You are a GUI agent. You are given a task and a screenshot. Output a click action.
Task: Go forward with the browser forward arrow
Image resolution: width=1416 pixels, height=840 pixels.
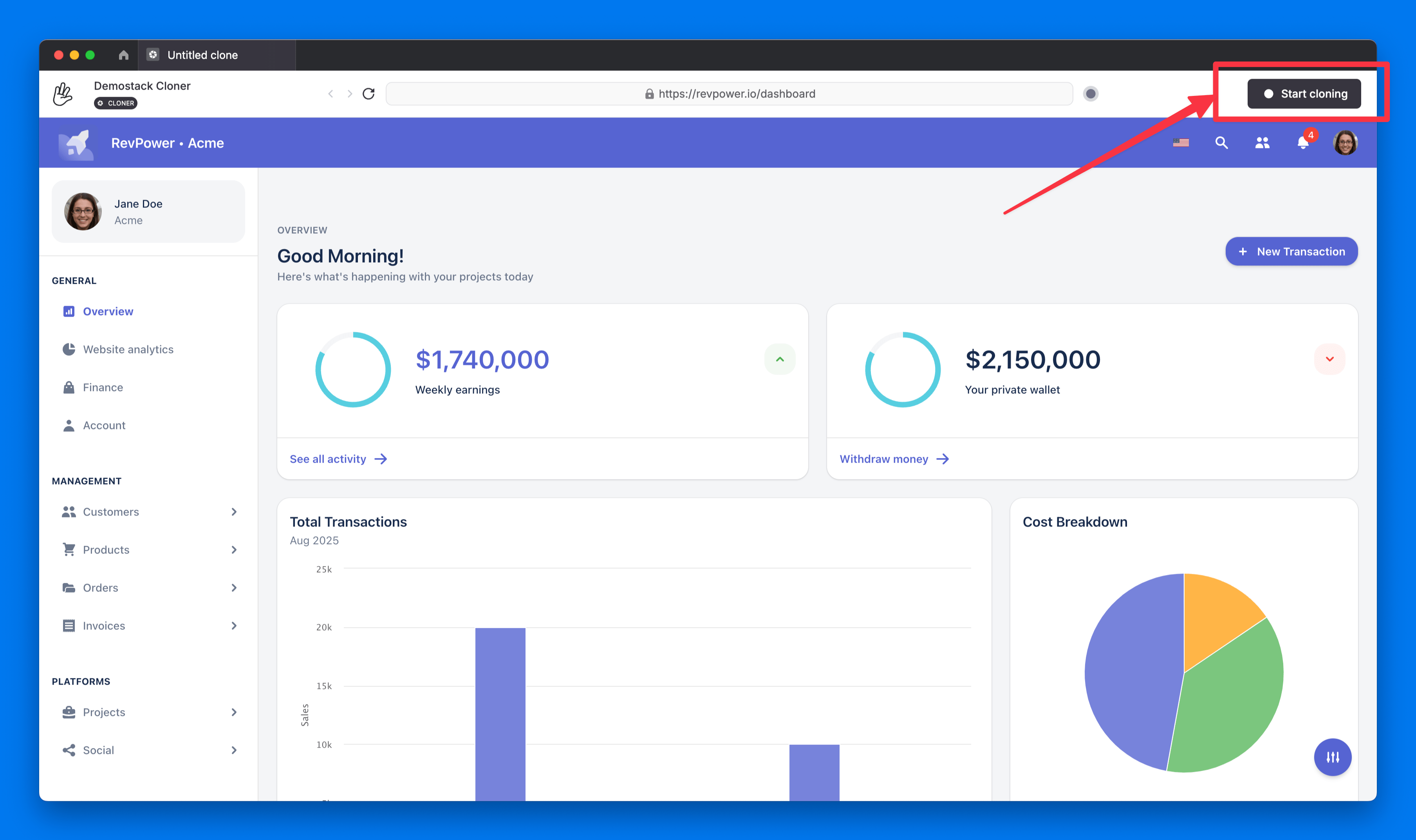tap(350, 94)
